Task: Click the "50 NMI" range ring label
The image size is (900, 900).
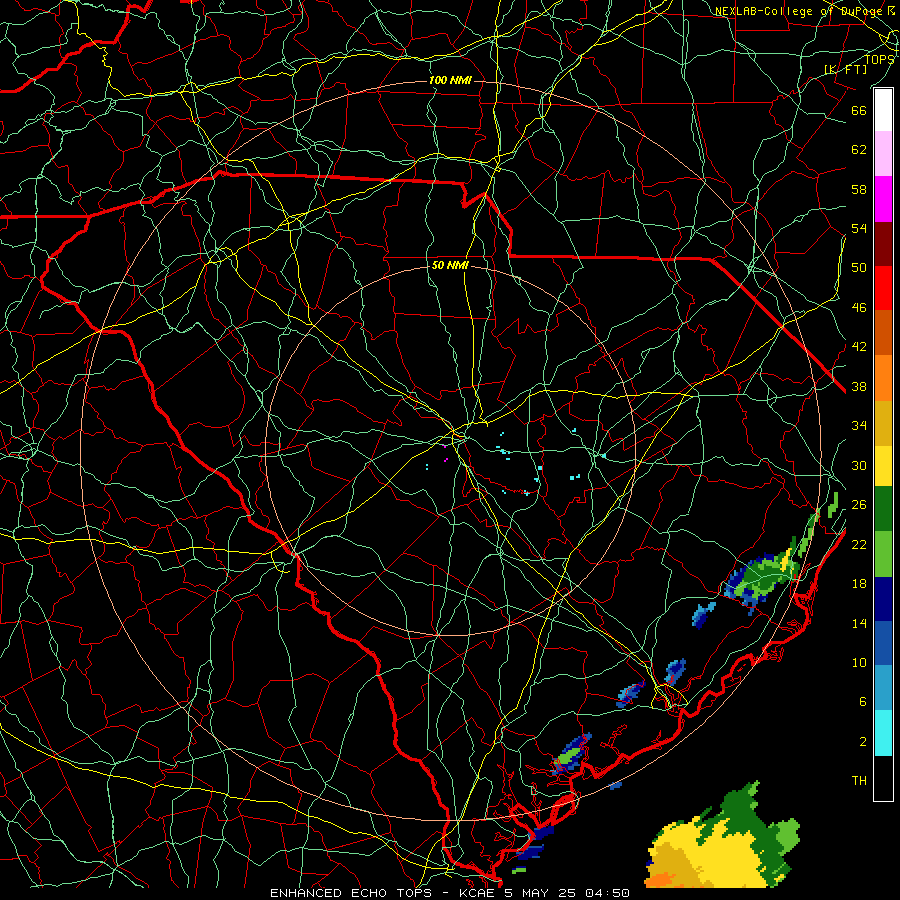Action: [x=450, y=265]
